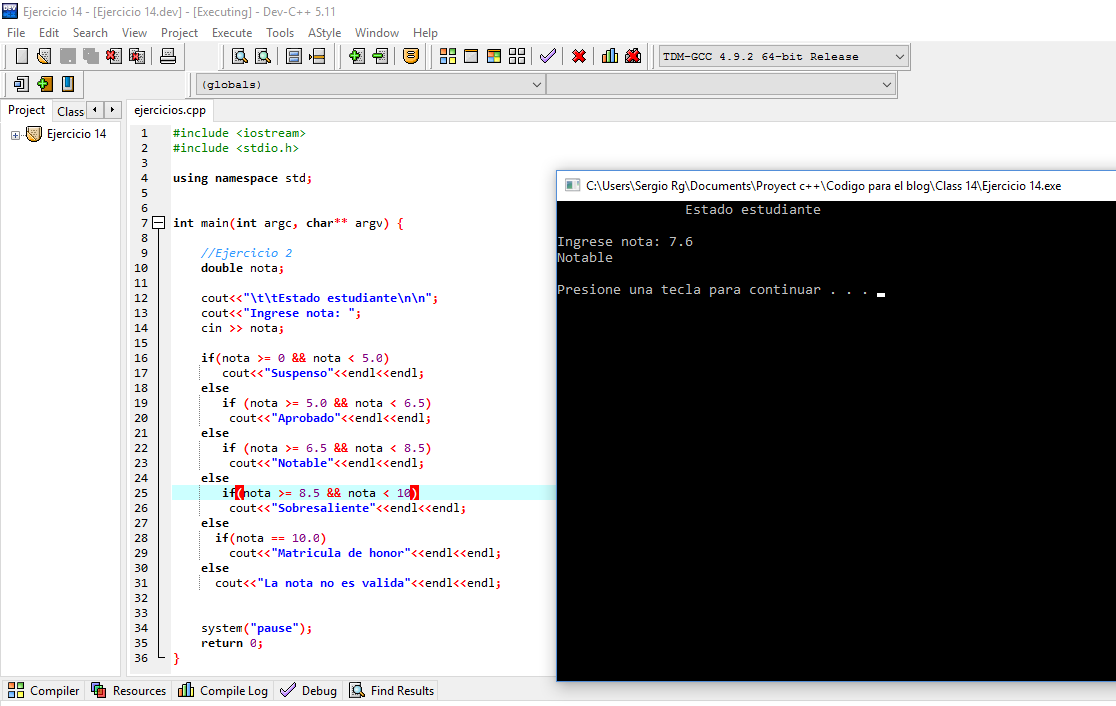Start the debugger with checkmark icon

pyautogui.click(x=547, y=56)
